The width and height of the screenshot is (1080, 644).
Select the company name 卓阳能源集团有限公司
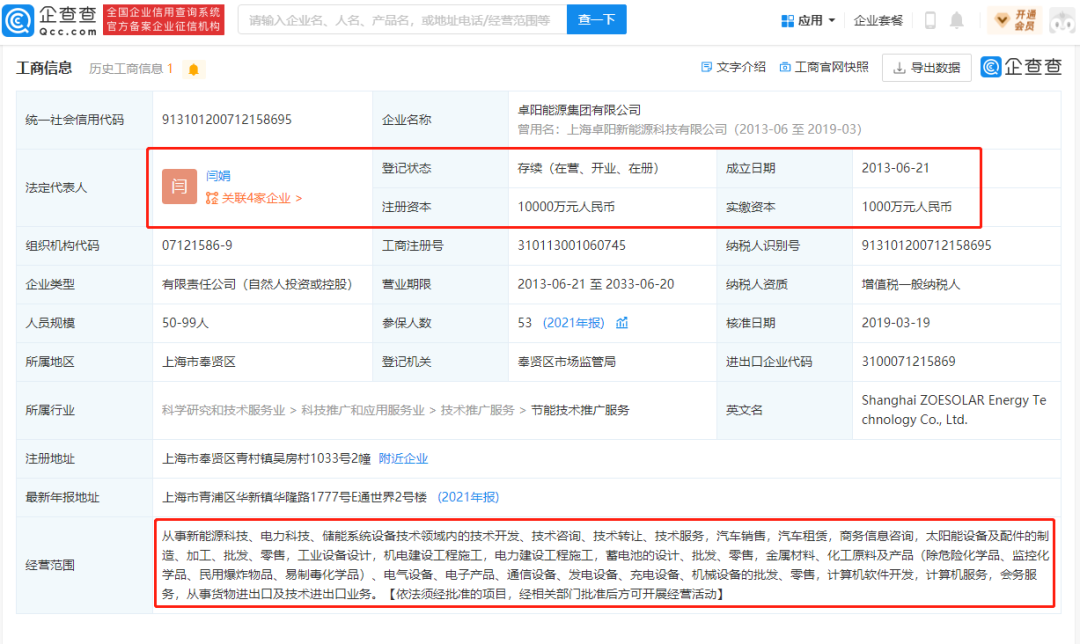(x=579, y=110)
